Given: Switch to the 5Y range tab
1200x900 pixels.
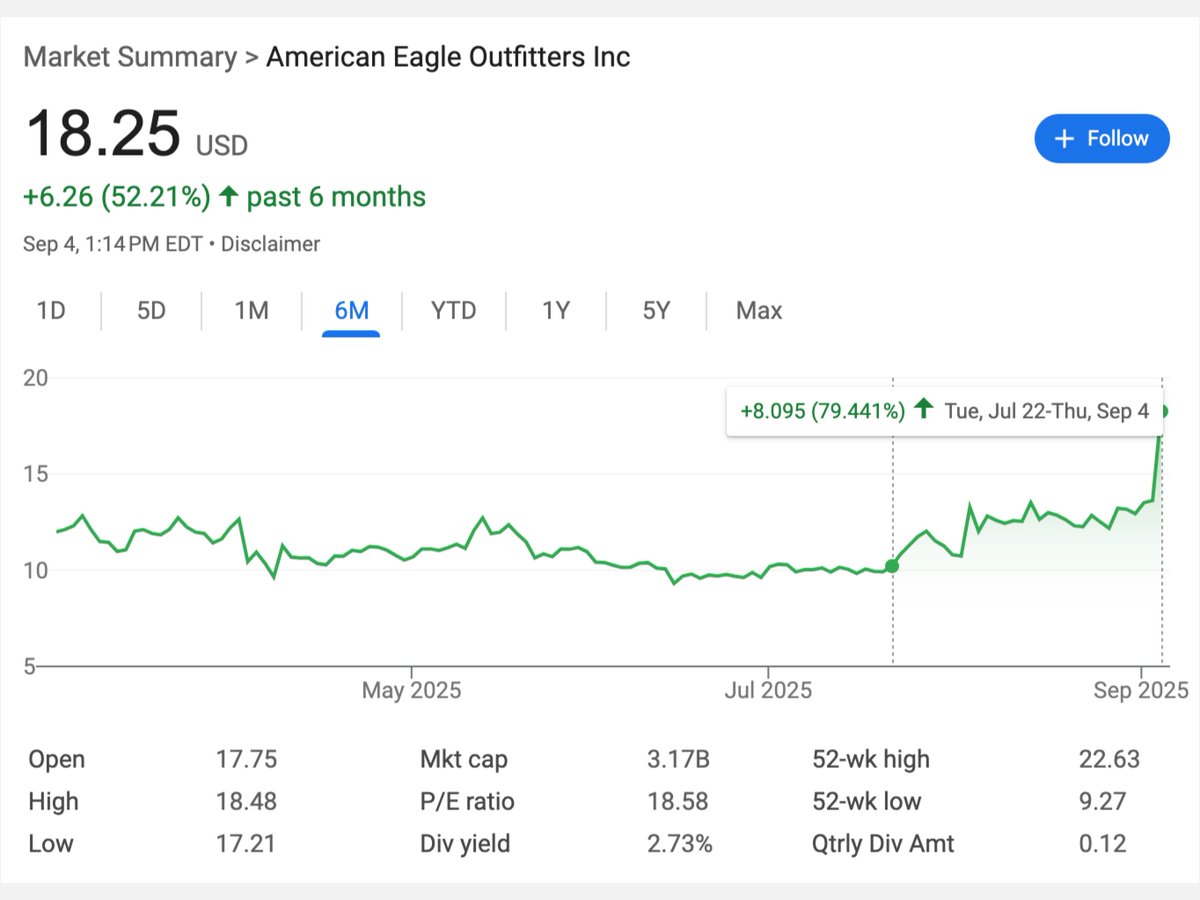Looking at the screenshot, I should click(x=656, y=311).
